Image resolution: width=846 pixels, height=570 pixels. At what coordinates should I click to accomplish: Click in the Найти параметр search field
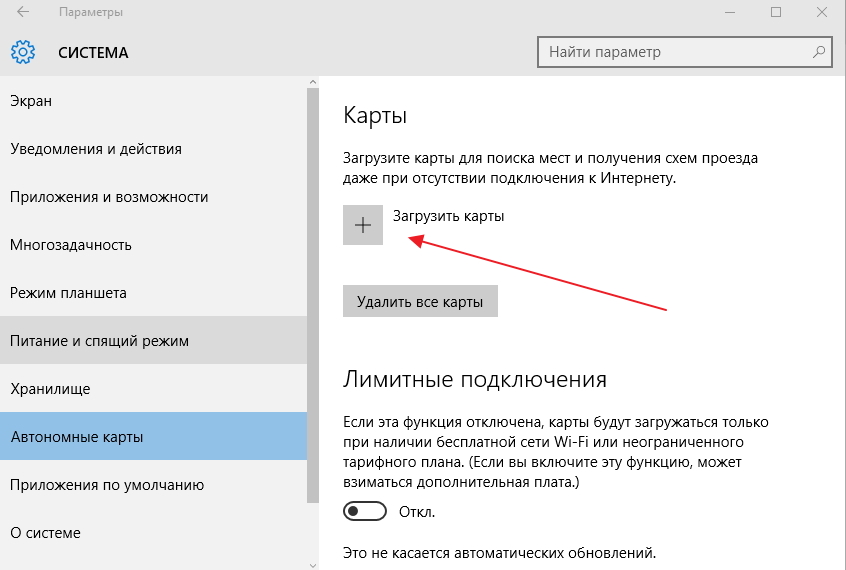pyautogui.click(x=670, y=52)
